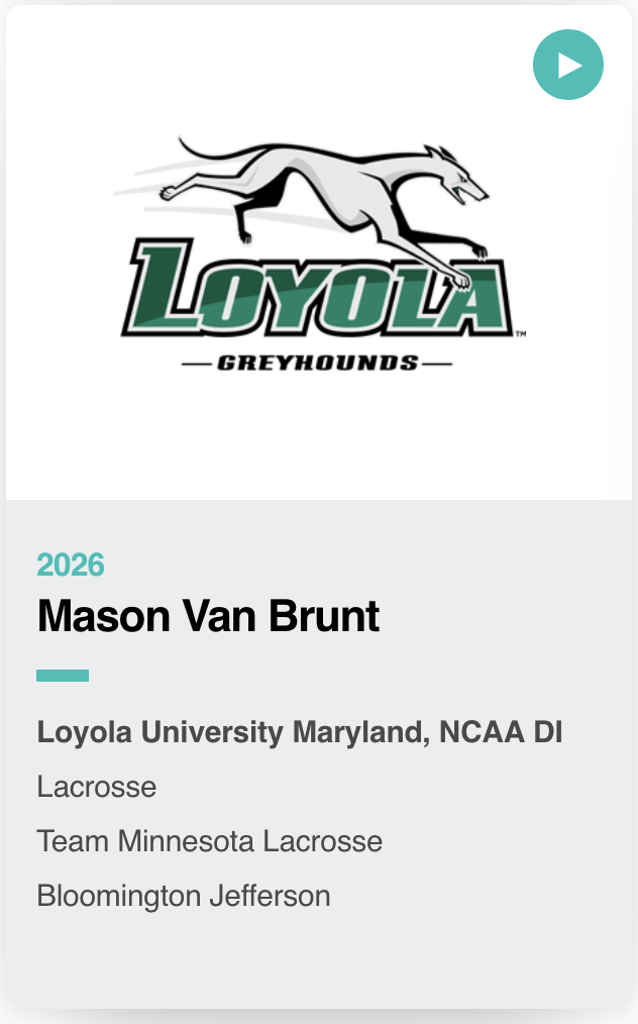This screenshot has width=638, height=1024.
Task: Click the teal divider bar
Action: [x=62, y=676]
